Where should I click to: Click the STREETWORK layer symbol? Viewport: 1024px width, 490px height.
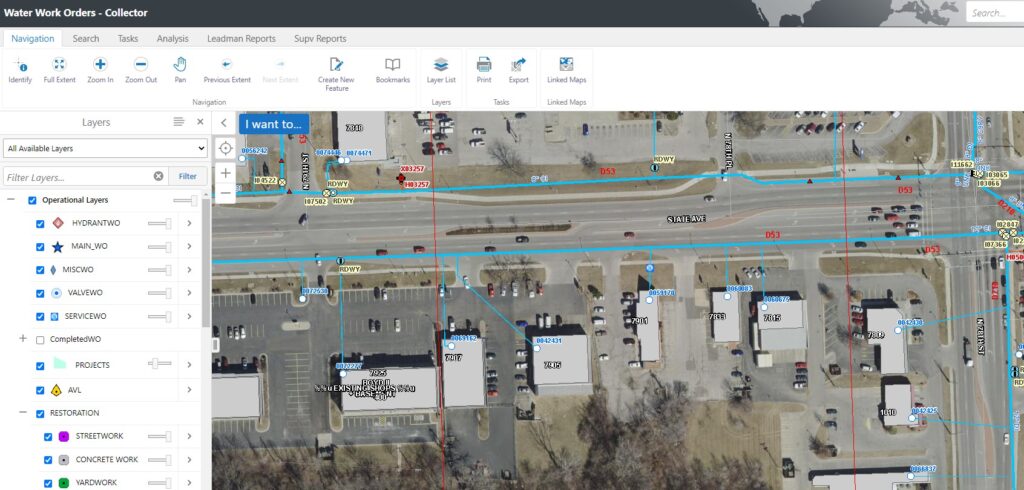point(63,436)
